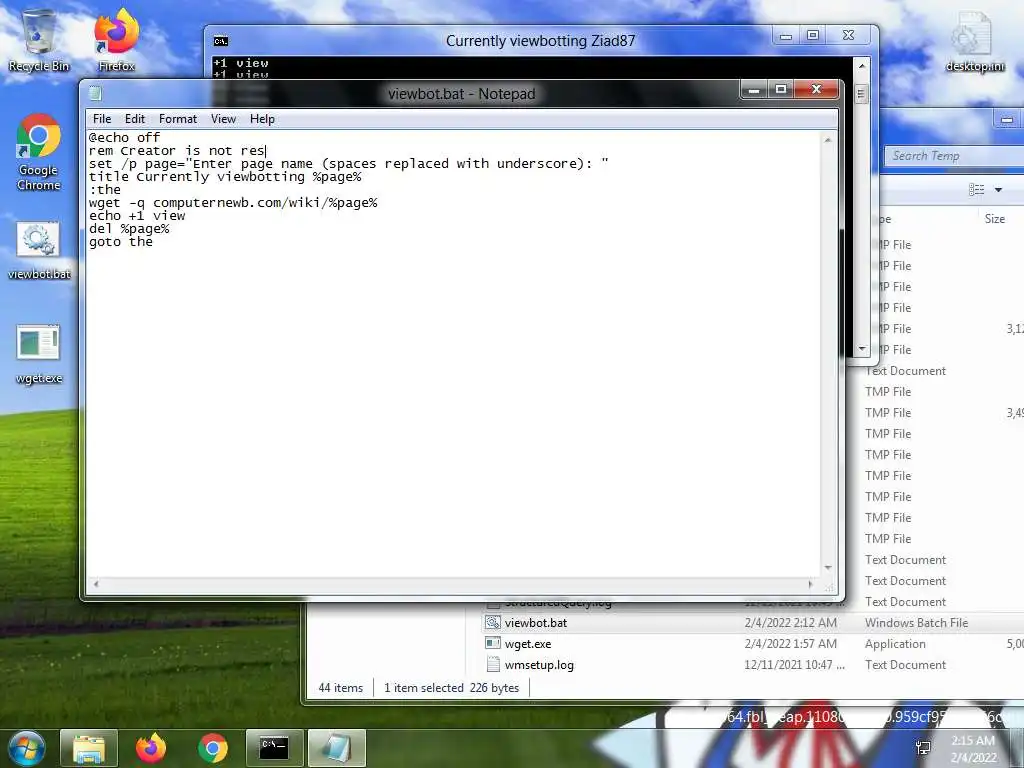Open the Notepad Help menu
This screenshot has height=768, width=1024.
coord(262,119)
